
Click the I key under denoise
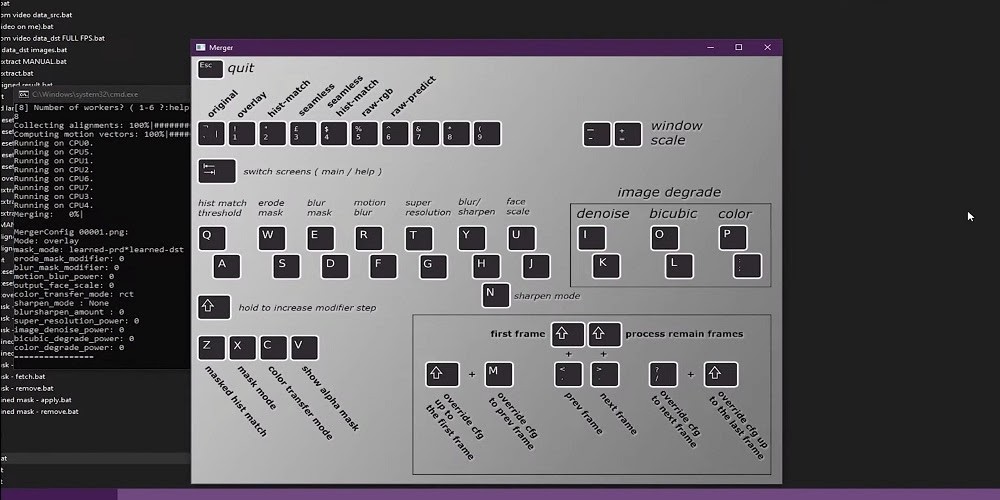coord(592,238)
